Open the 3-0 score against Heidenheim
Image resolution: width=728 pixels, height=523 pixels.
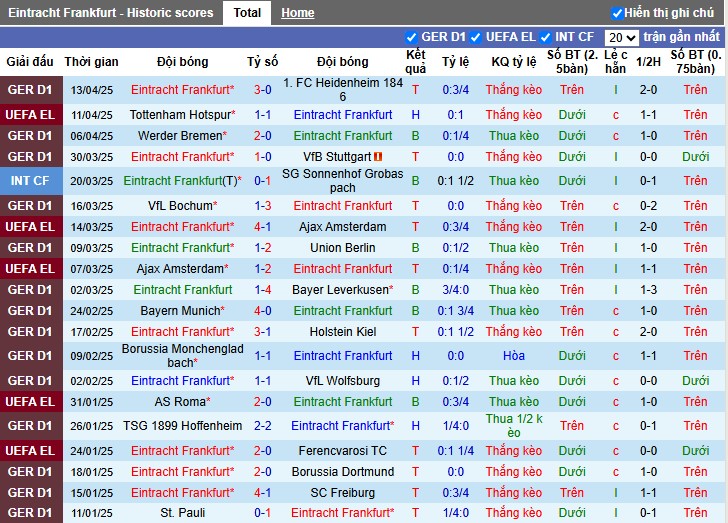click(x=262, y=90)
